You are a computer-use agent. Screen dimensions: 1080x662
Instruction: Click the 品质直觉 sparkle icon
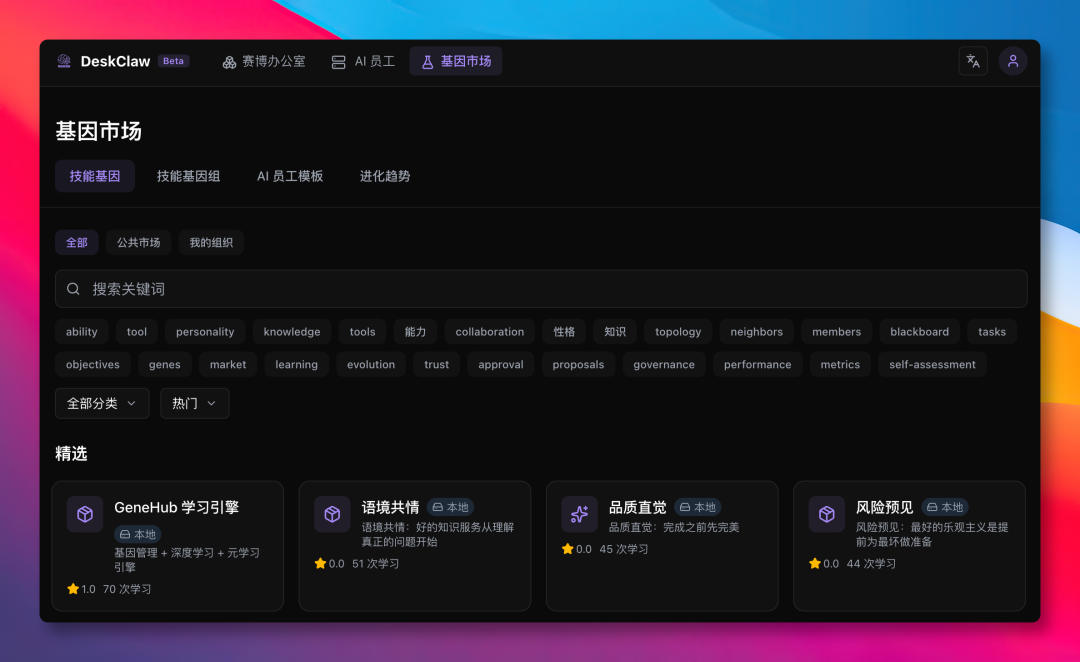pos(579,514)
